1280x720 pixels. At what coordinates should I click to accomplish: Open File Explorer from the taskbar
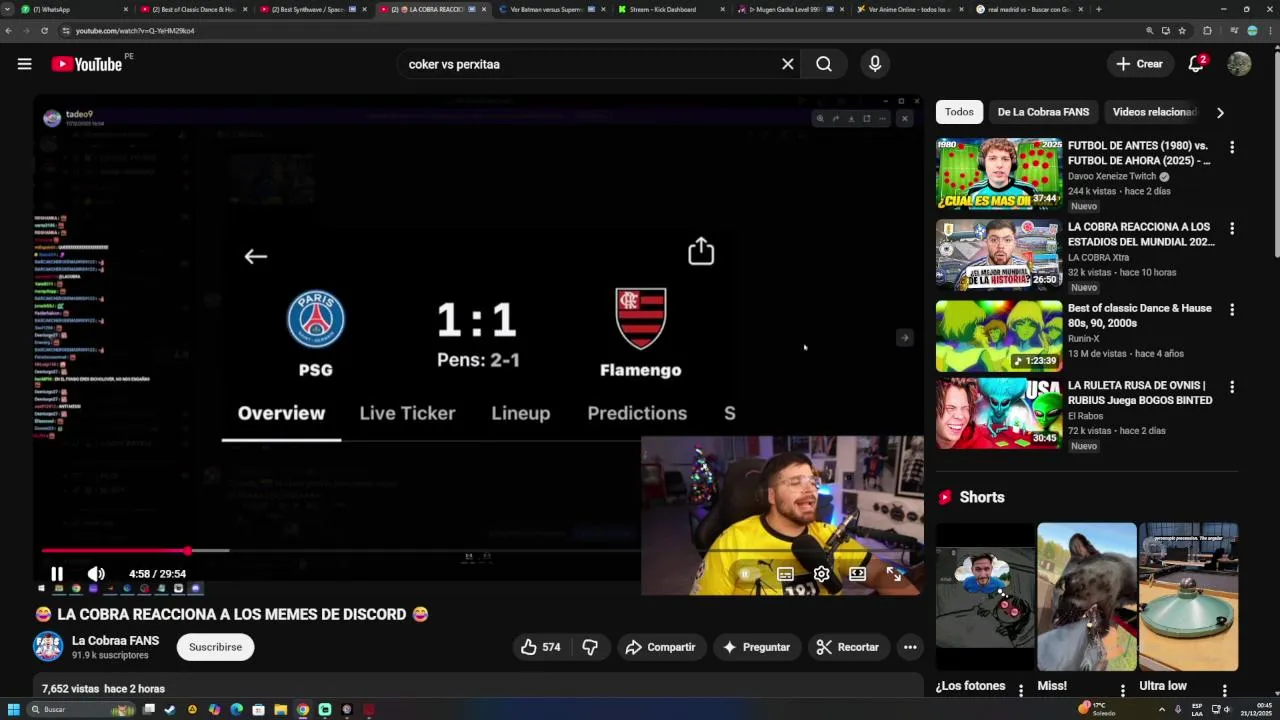click(x=281, y=710)
